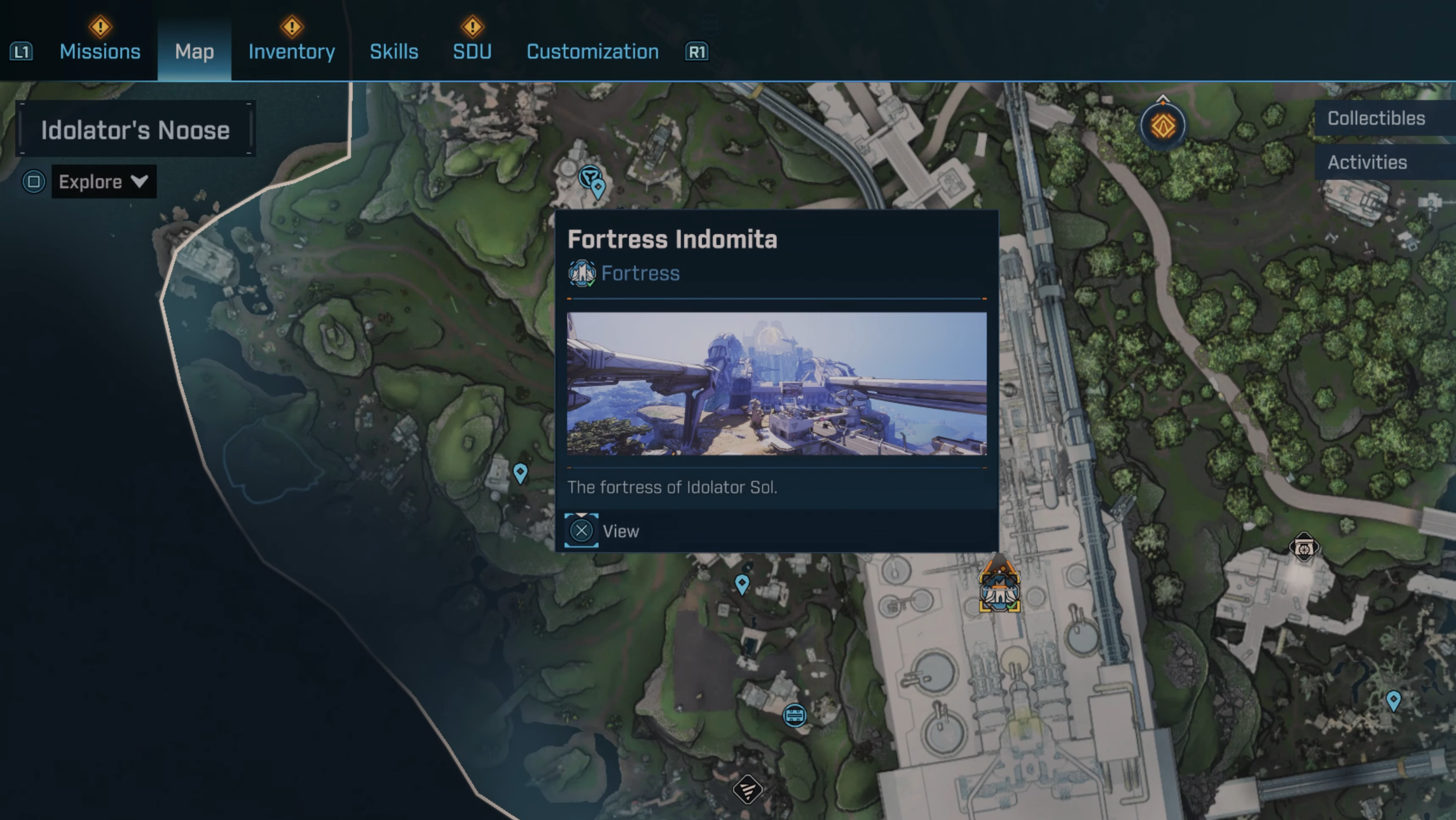Screen dimensions: 1456x820
Task: Toggle the Collectibles filter panel
Action: [1377, 118]
